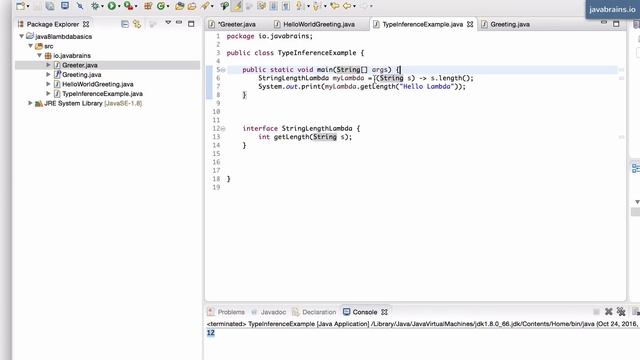Click the 'package io.javabrains;' code line

click(270, 36)
